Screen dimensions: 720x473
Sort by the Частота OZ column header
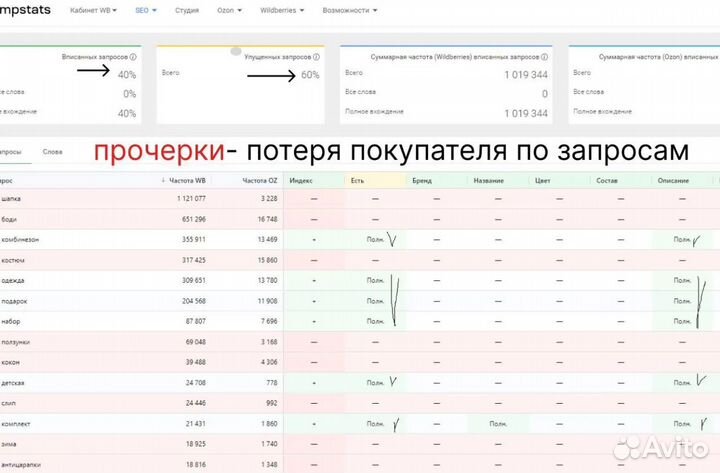click(260, 180)
